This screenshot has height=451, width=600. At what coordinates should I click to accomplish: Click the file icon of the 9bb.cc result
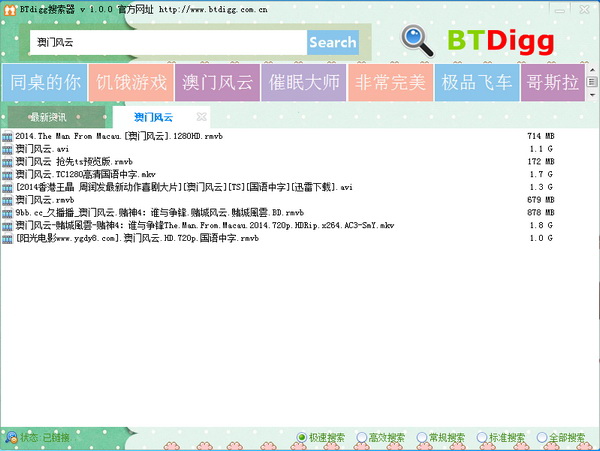[8, 213]
